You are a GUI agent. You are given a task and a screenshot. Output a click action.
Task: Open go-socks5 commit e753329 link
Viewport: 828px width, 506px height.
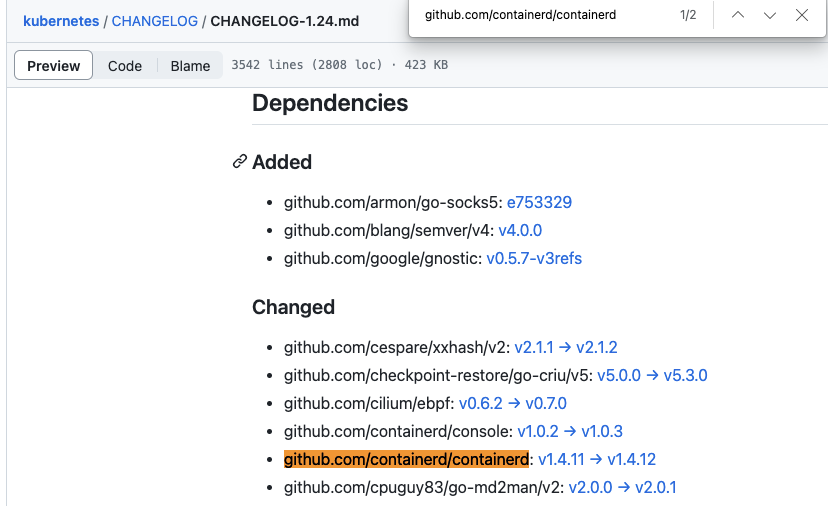click(x=539, y=202)
